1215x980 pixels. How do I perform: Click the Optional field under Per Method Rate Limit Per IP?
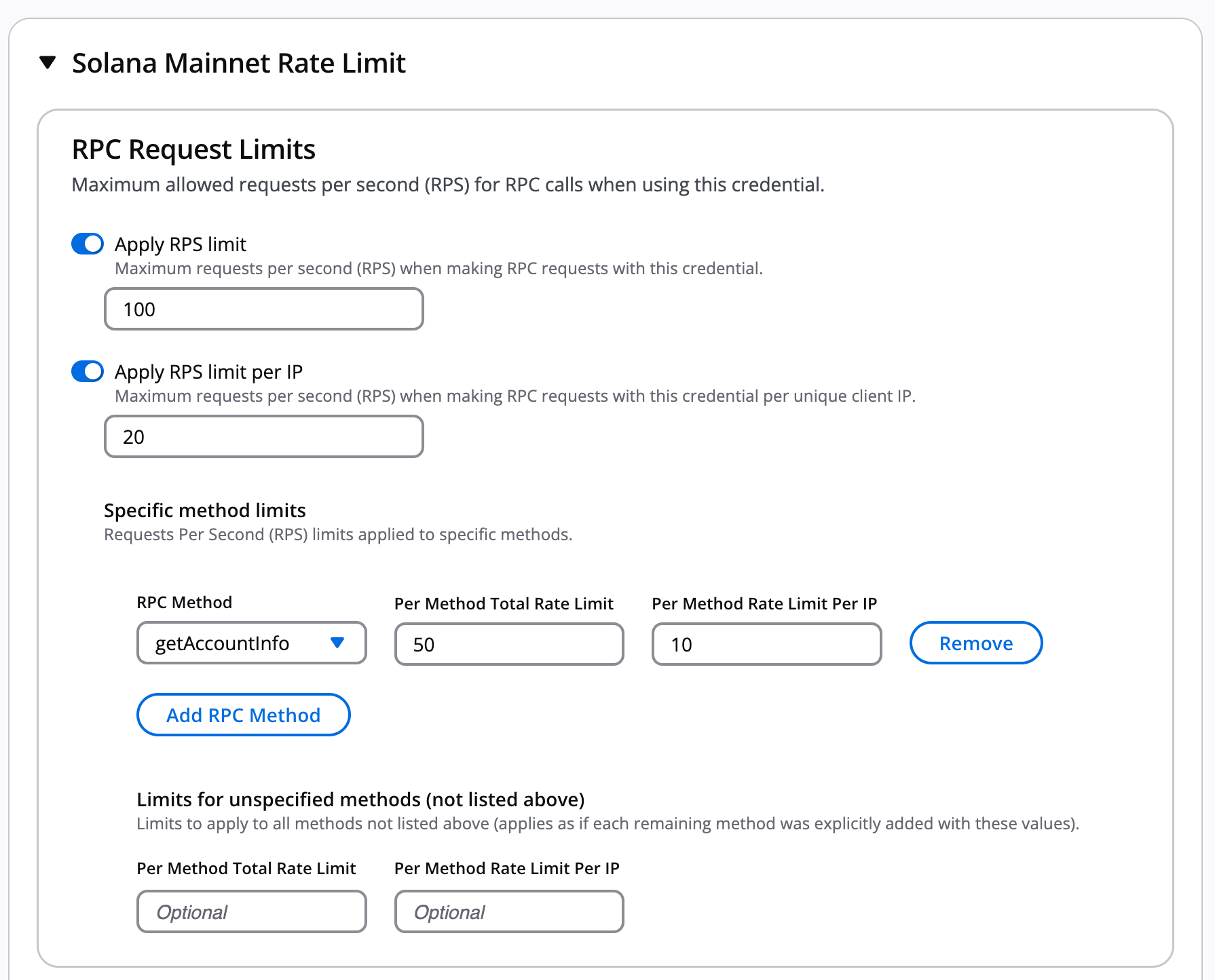pos(508,911)
